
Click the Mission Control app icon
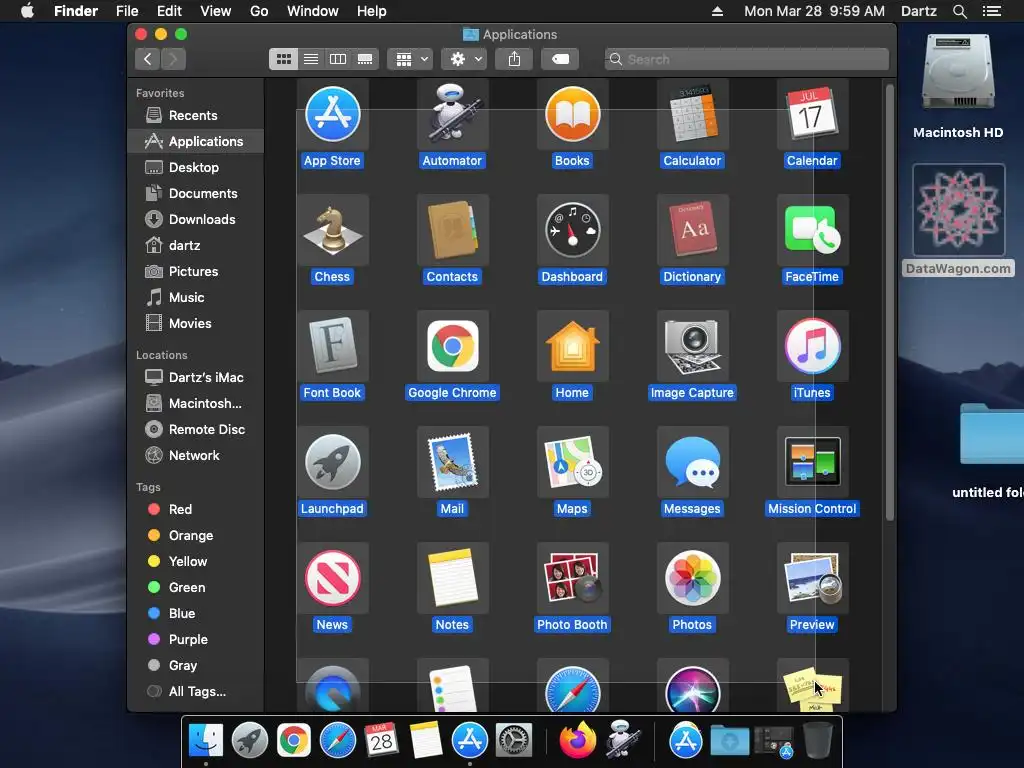[x=812, y=462]
